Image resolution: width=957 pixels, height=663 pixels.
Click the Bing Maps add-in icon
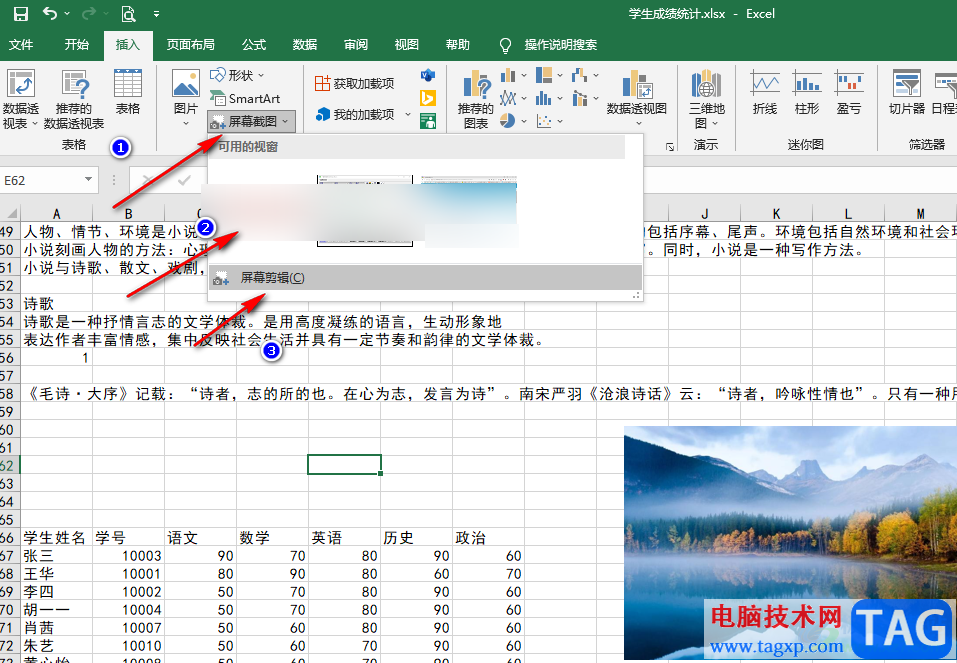pyautogui.click(x=428, y=98)
